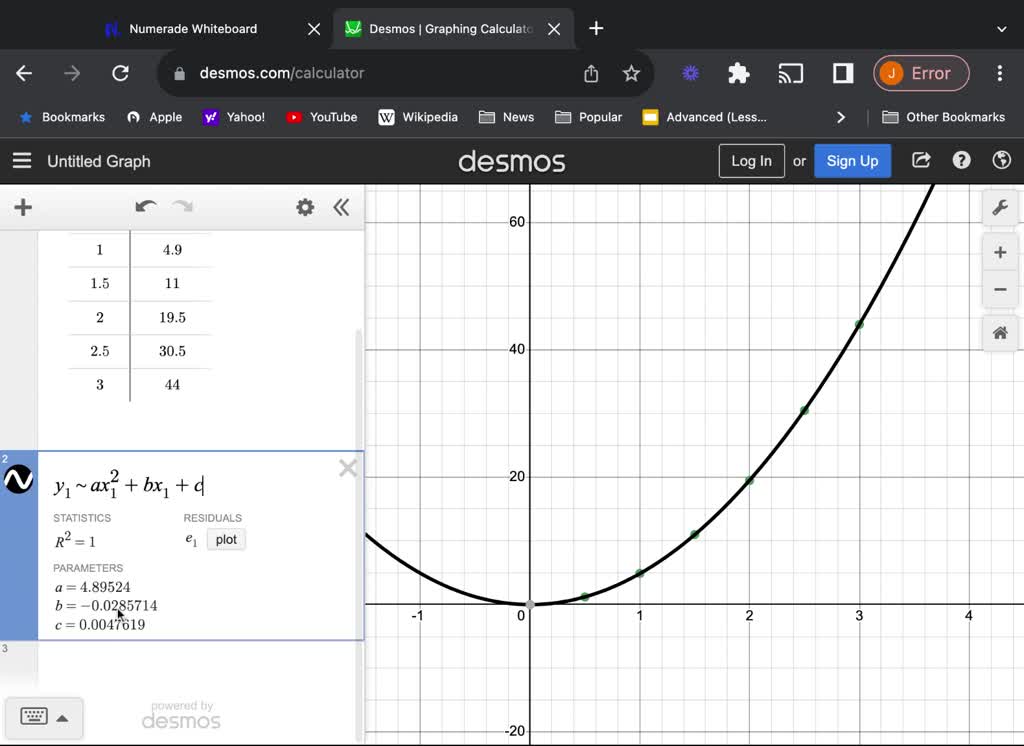Open the on-screen math keyboard
The width and height of the screenshot is (1024, 746).
35,717
